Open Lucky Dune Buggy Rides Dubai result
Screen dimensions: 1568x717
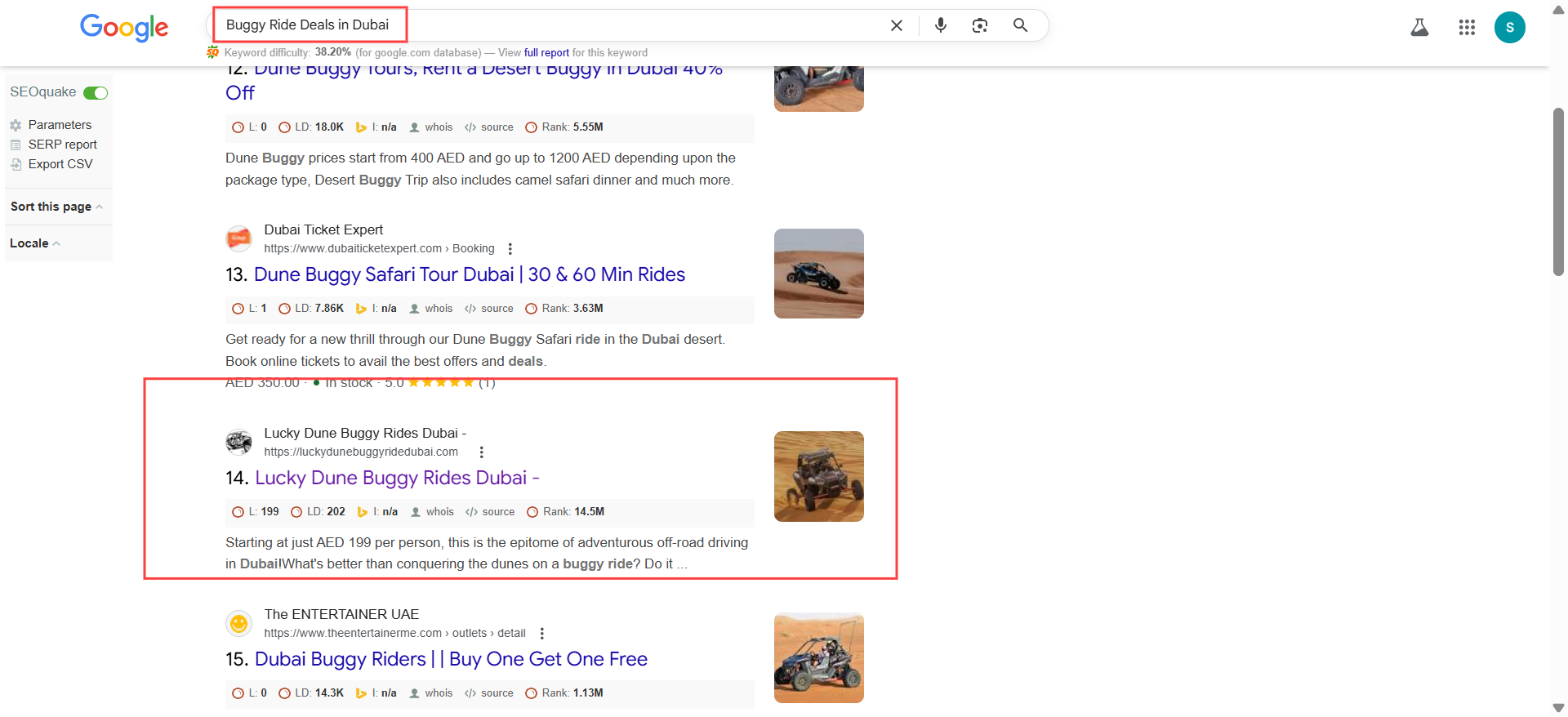[397, 478]
